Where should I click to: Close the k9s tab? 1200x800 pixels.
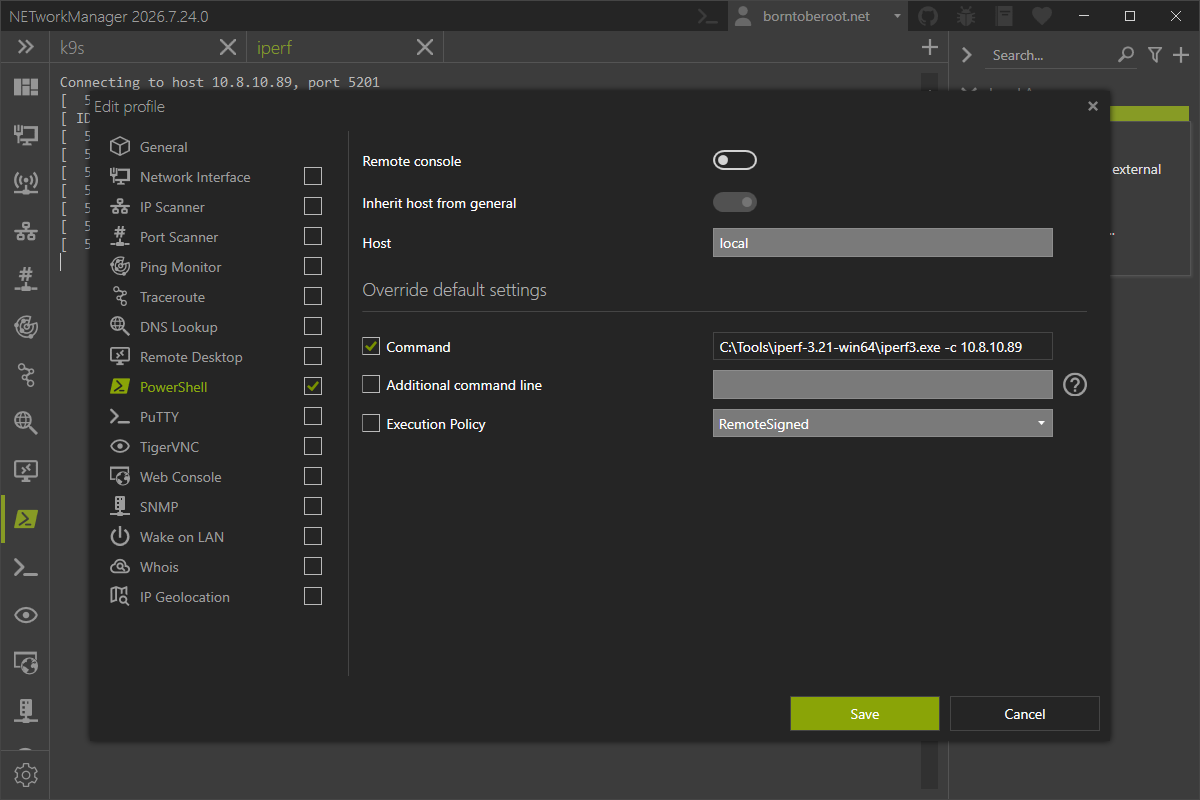(x=228, y=47)
